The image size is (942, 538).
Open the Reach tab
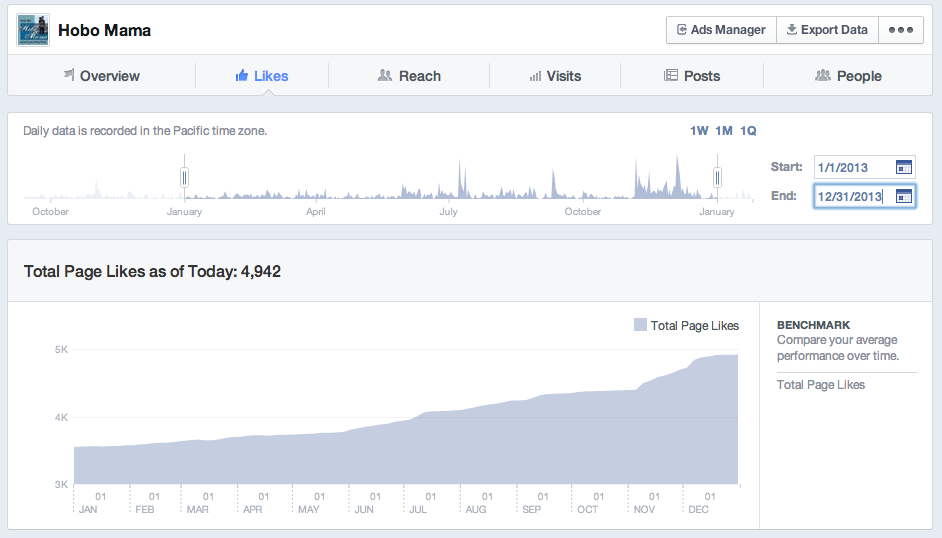(x=409, y=76)
